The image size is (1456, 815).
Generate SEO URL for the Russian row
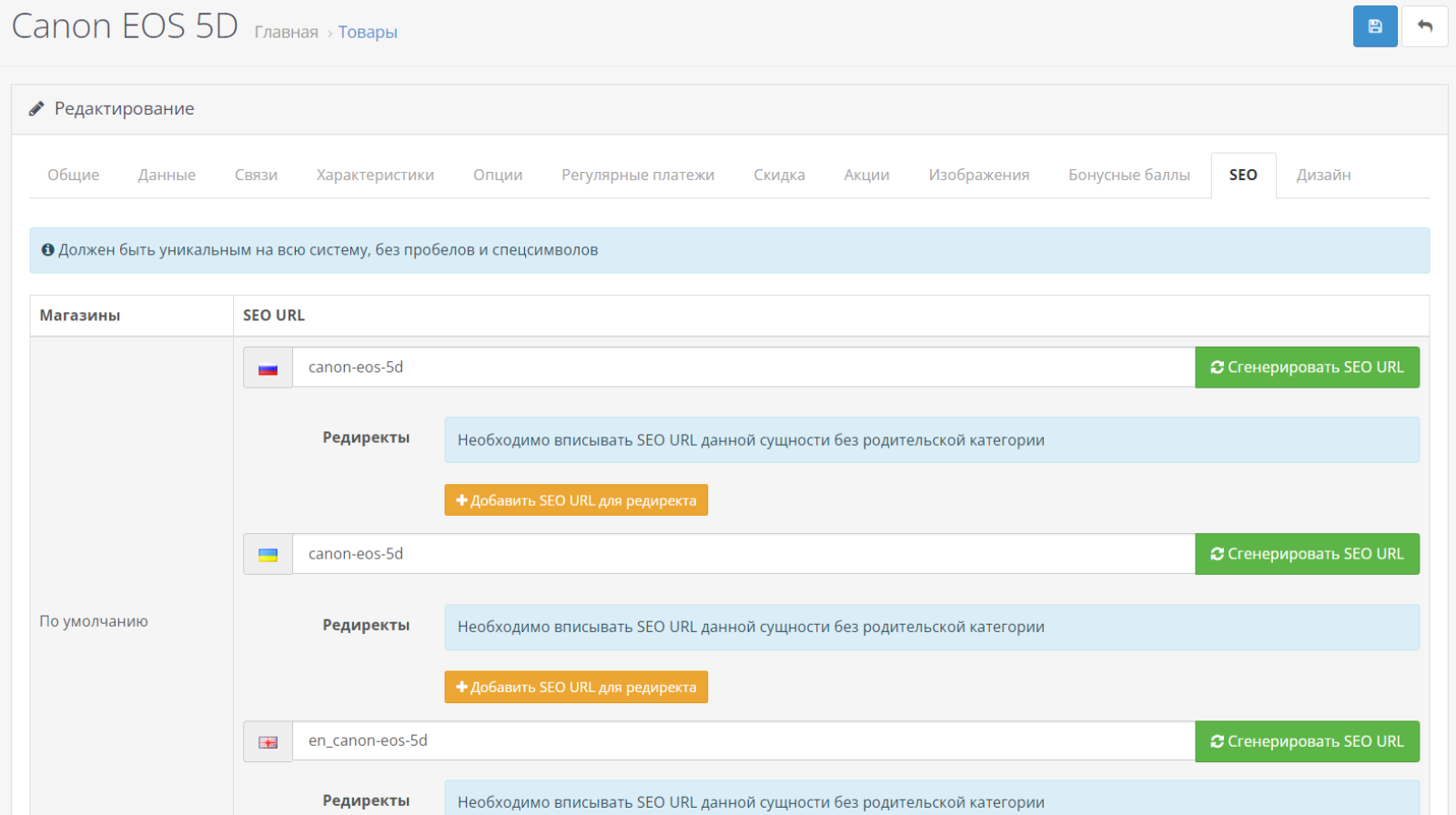1307,367
